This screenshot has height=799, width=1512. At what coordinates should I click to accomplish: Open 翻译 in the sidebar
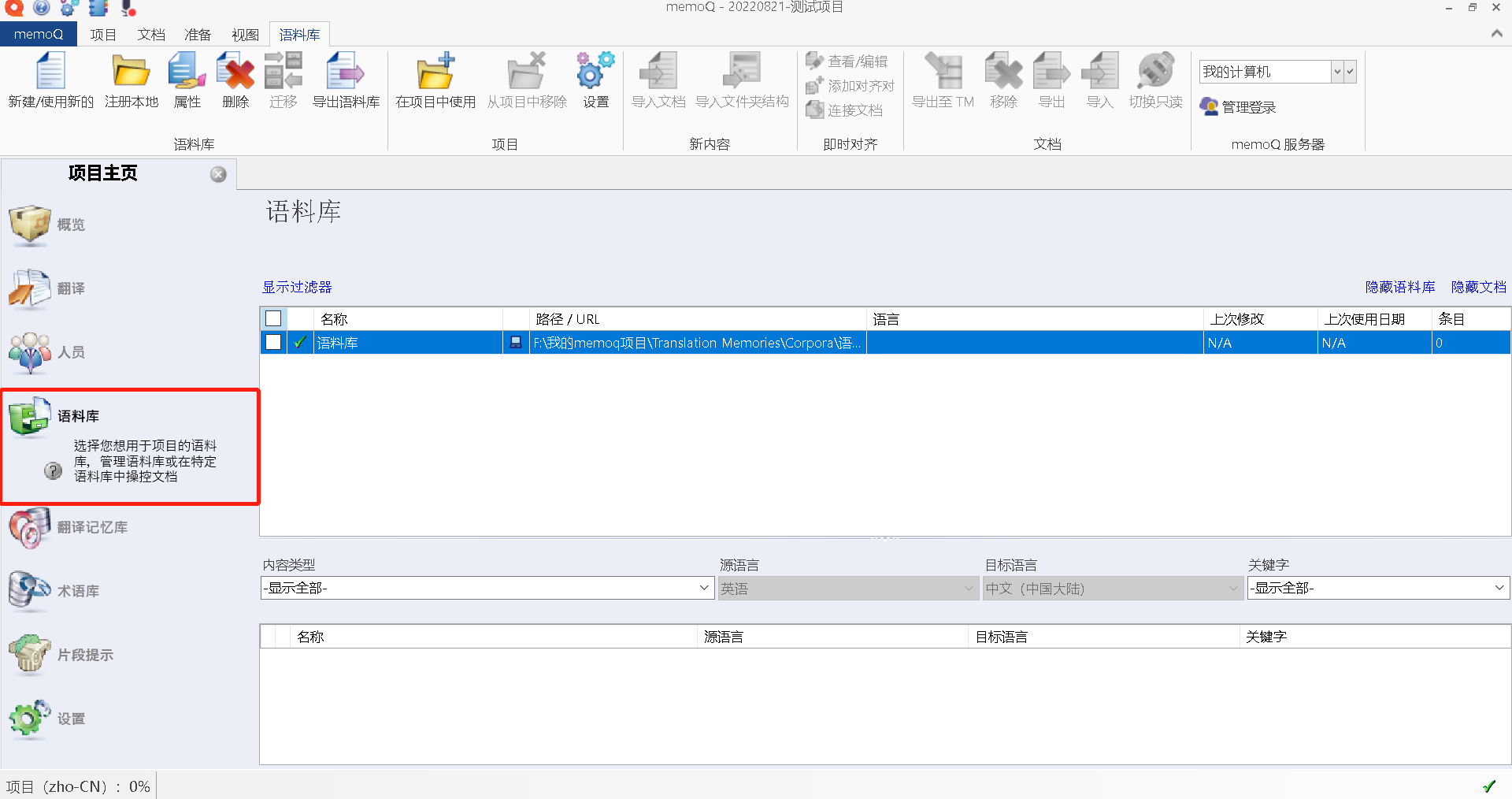click(x=47, y=288)
